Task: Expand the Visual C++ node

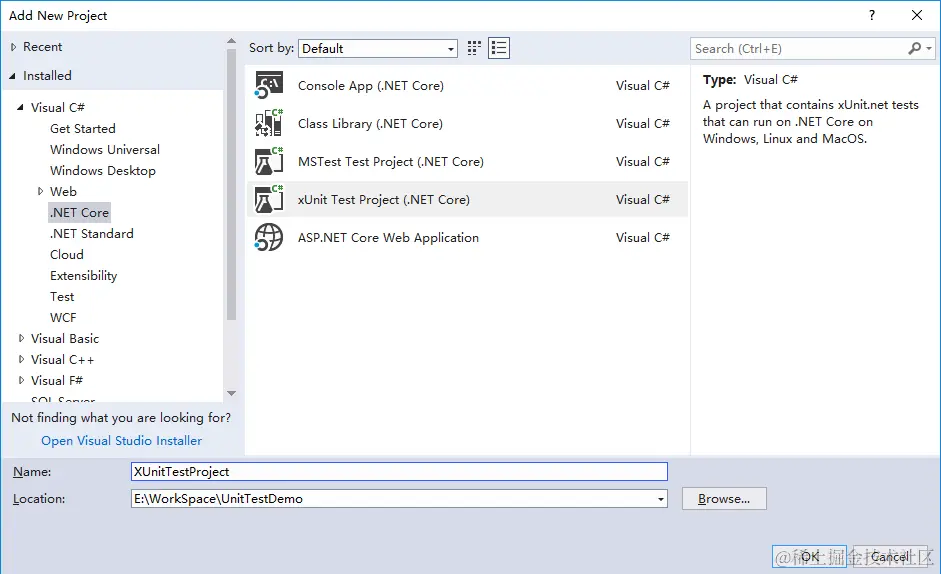Action: point(22,360)
